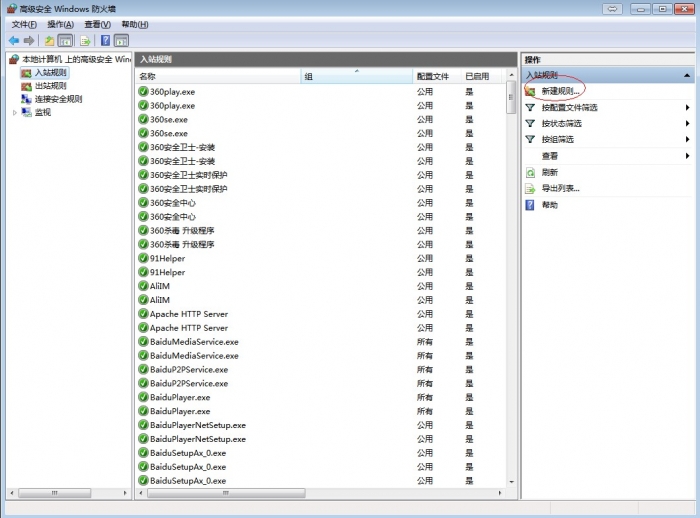Toggle the action pane toolbar icon

click(x=121, y=41)
